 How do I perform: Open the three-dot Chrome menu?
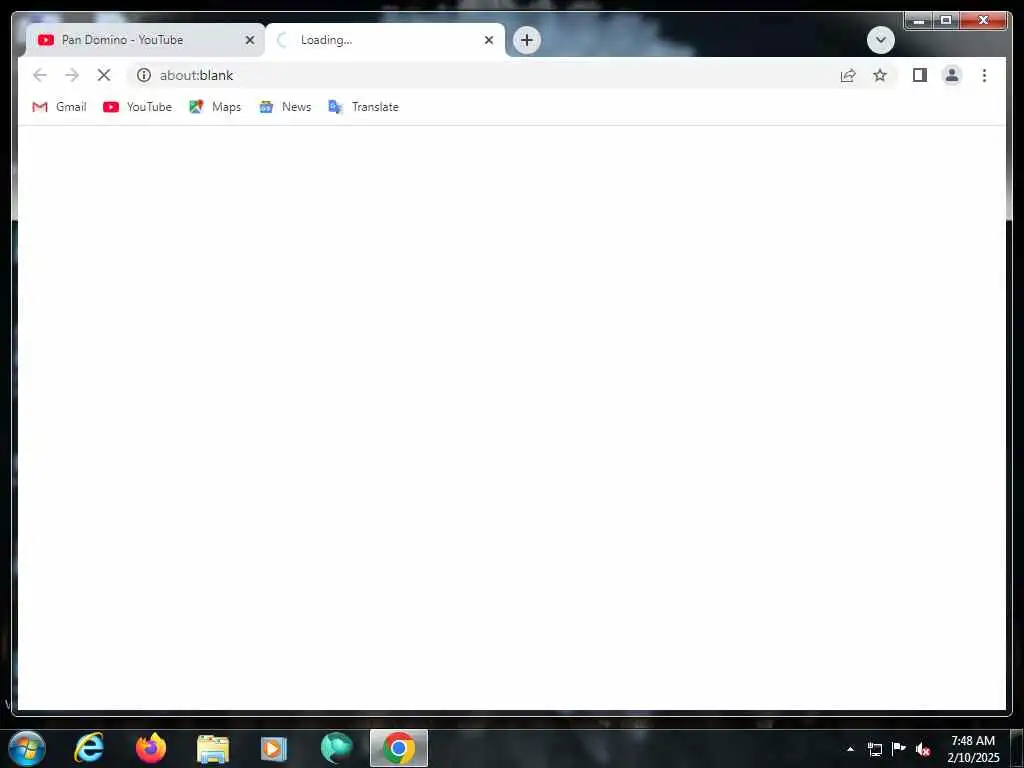coord(984,75)
